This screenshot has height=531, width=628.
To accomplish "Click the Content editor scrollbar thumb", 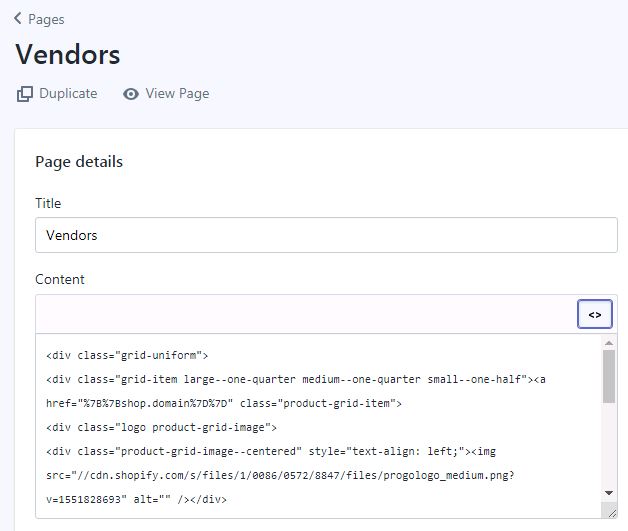I will coord(609,378).
